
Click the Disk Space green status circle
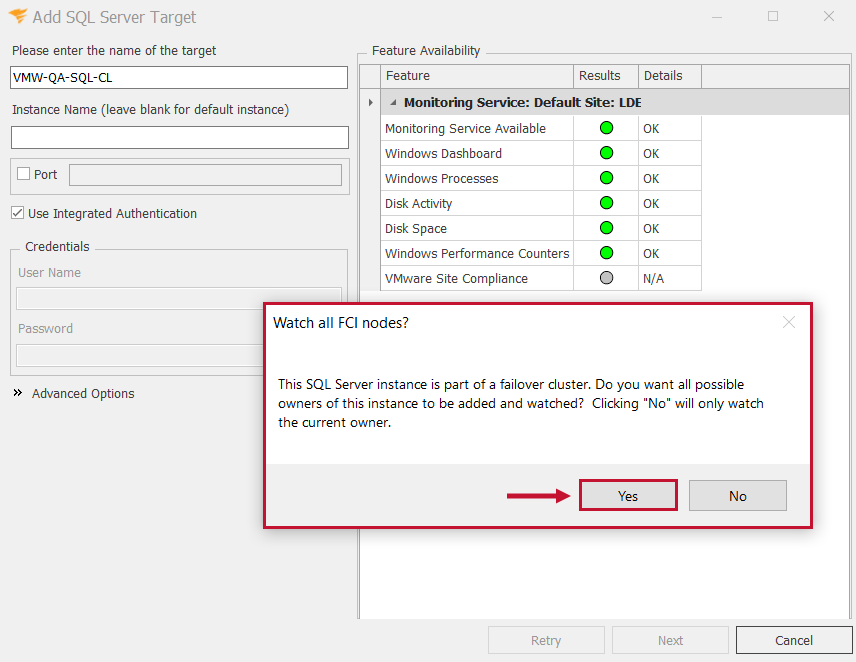[605, 228]
